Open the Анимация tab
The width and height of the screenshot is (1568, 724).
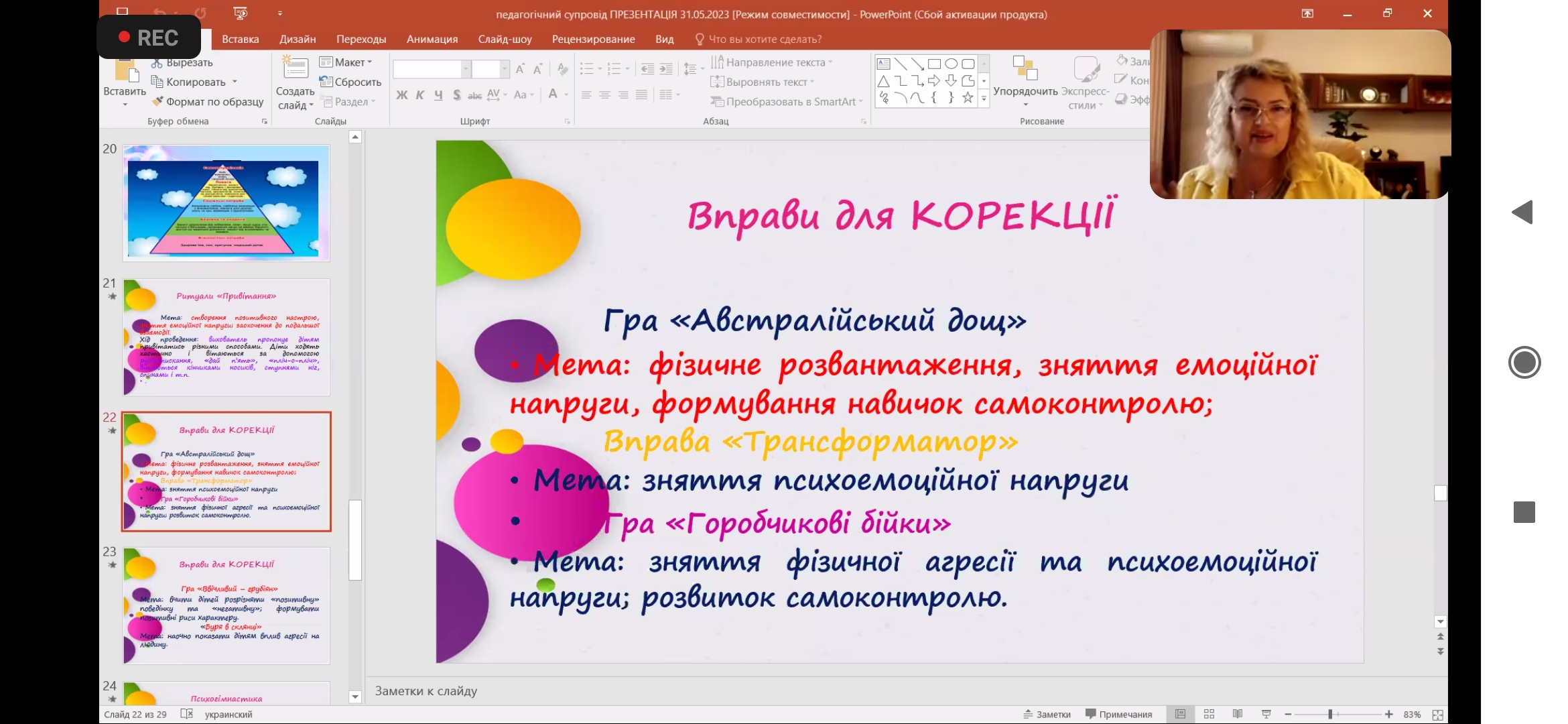(432, 40)
